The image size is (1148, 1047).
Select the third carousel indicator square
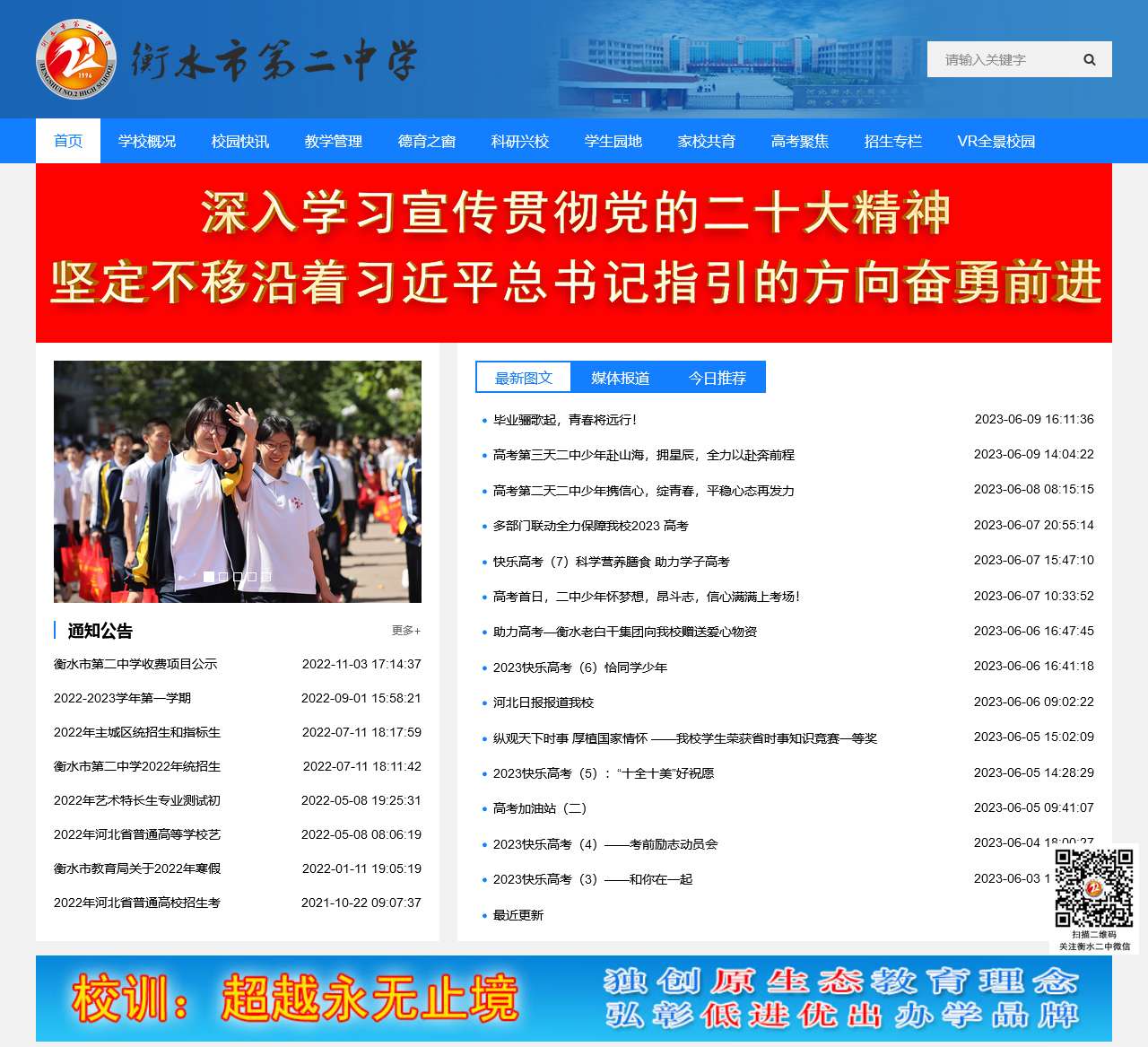238,577
